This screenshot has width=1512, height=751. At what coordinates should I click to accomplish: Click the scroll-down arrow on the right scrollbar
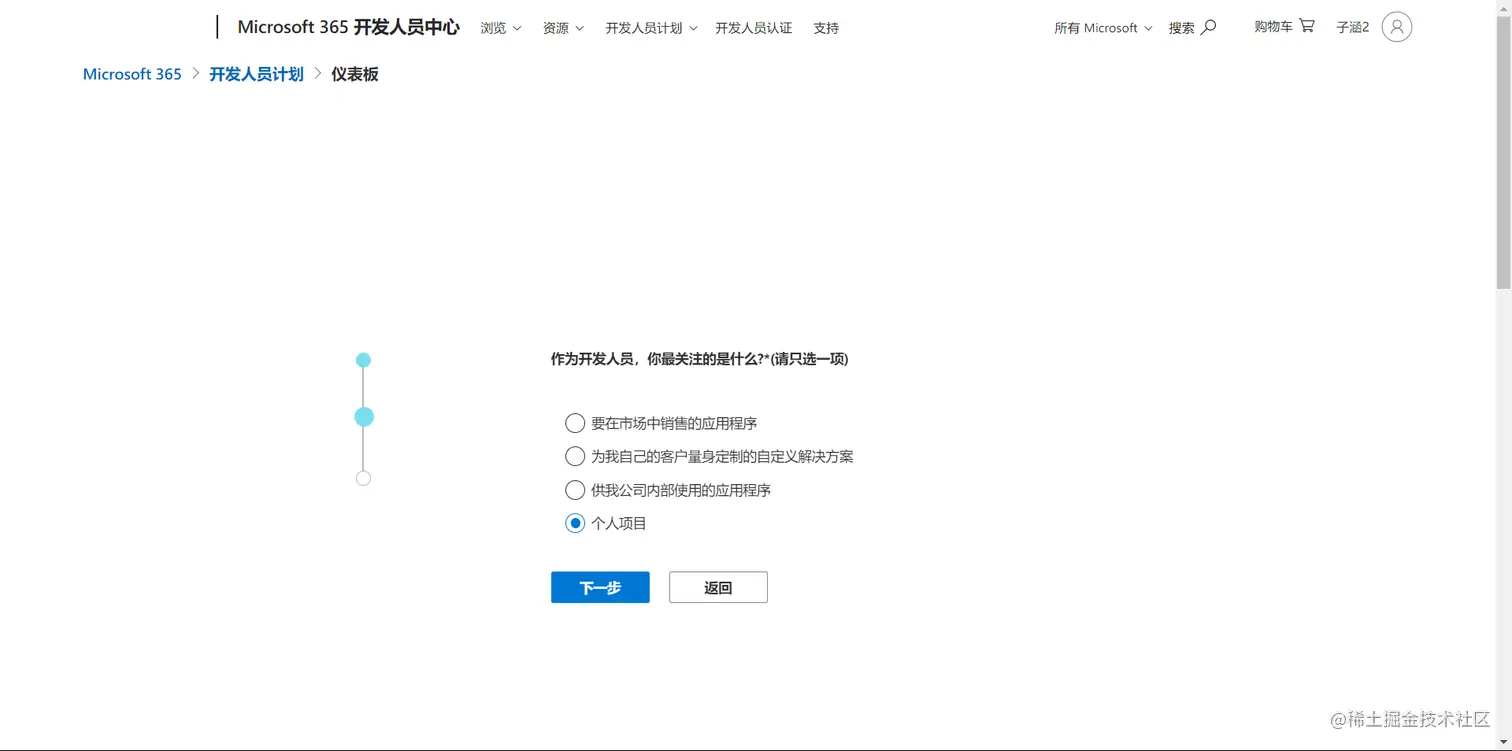pos(1504,740)
